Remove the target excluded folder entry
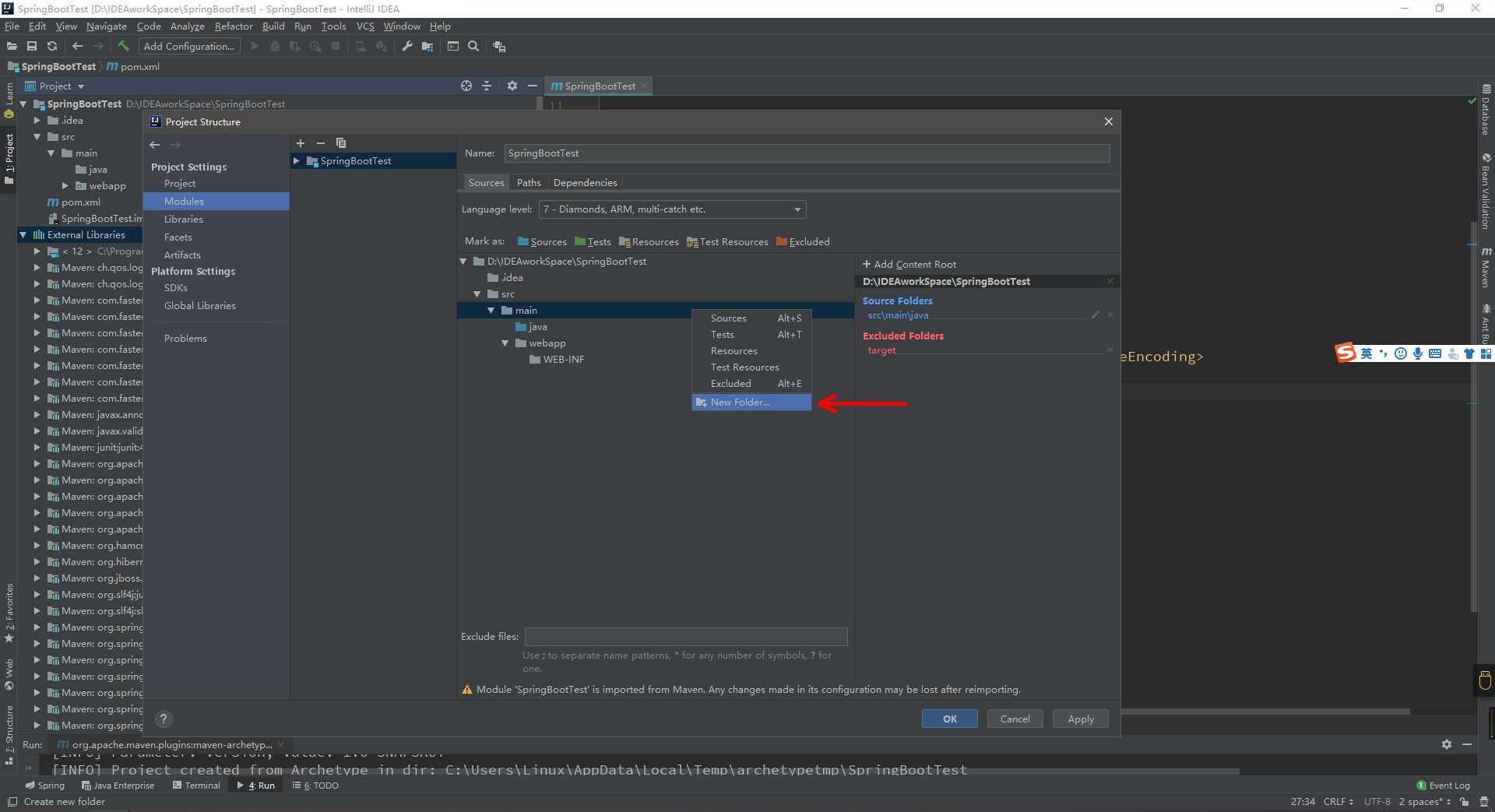This screenshot has height=812, width=1495. coord(1110,350)
